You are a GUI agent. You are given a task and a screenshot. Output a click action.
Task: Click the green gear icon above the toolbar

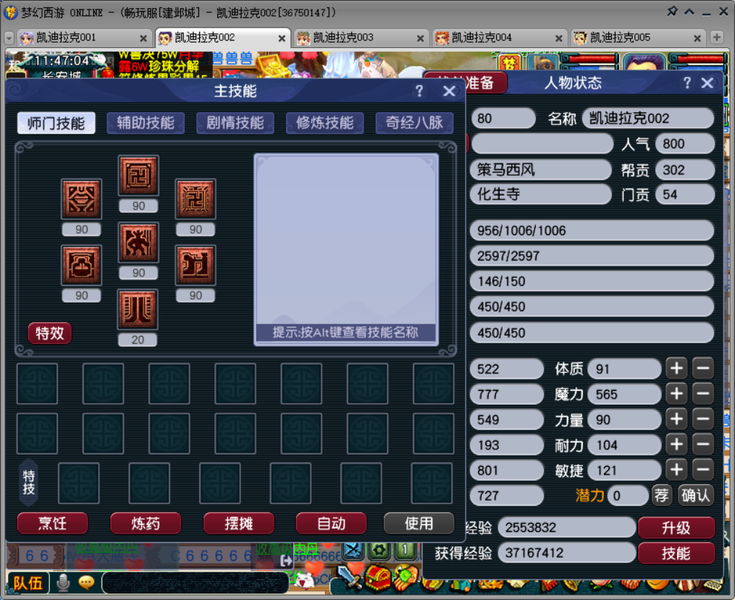pos(379,550)
